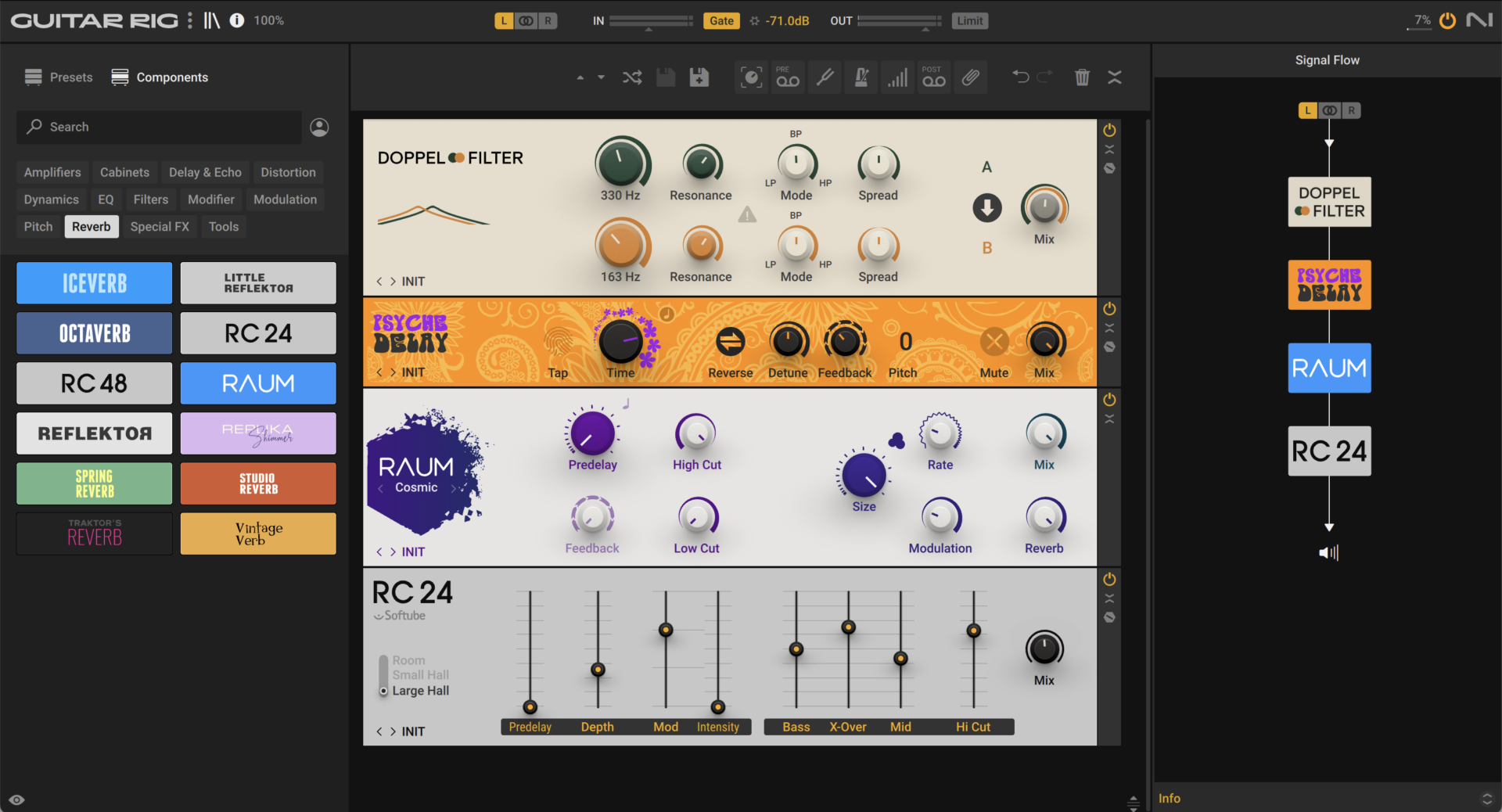Click the RC 24 Depth slider handle
This screenshot has width=1502, height=812.
(x=598, y=670)
